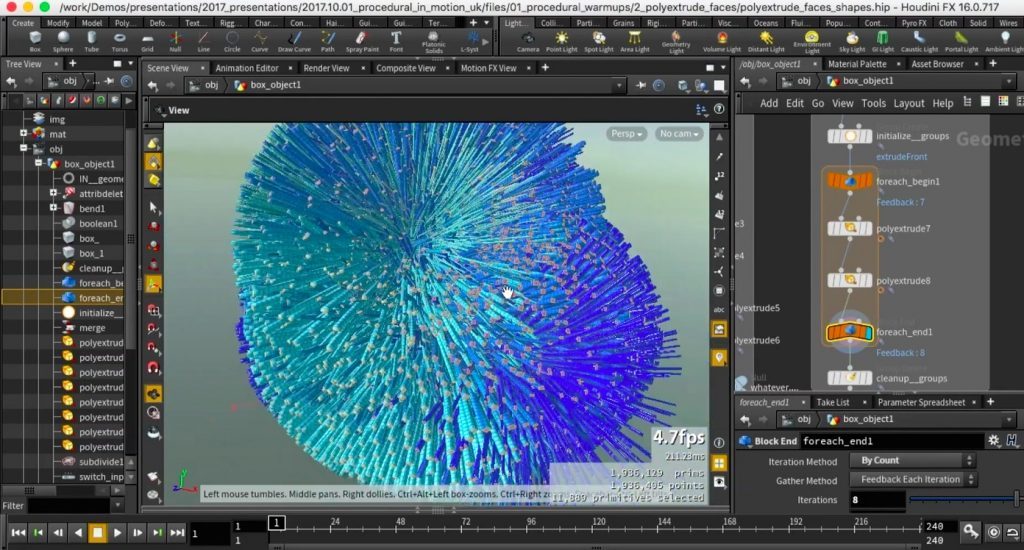Select the L-System shelf tool
This screenshot has width=1024, height=550.
tap(469, 41)
